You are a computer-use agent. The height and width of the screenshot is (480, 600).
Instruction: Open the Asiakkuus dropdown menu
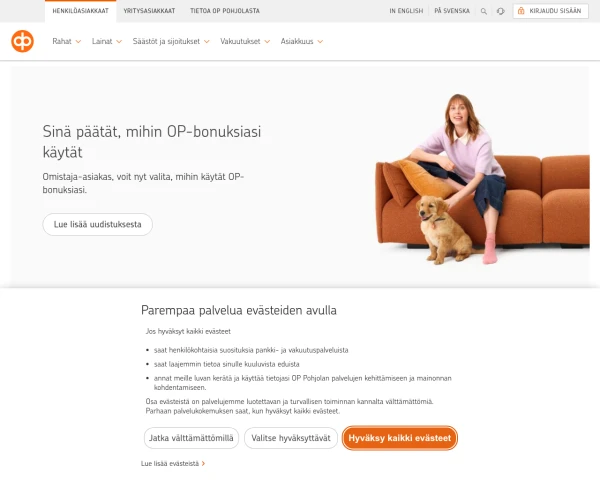[302, 41]
